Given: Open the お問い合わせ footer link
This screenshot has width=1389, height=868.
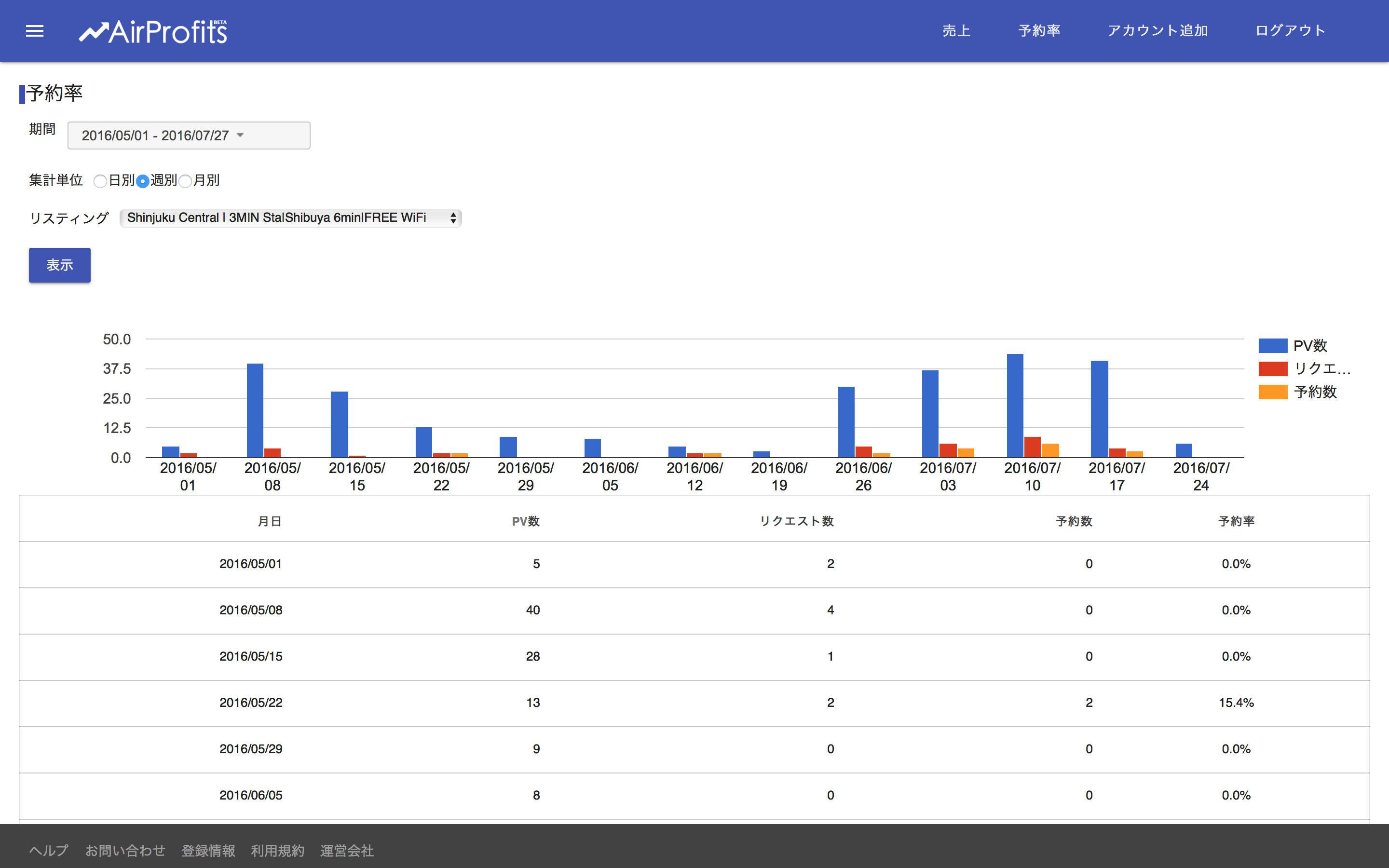Looking at the screenshot, I should coord(125,850).
